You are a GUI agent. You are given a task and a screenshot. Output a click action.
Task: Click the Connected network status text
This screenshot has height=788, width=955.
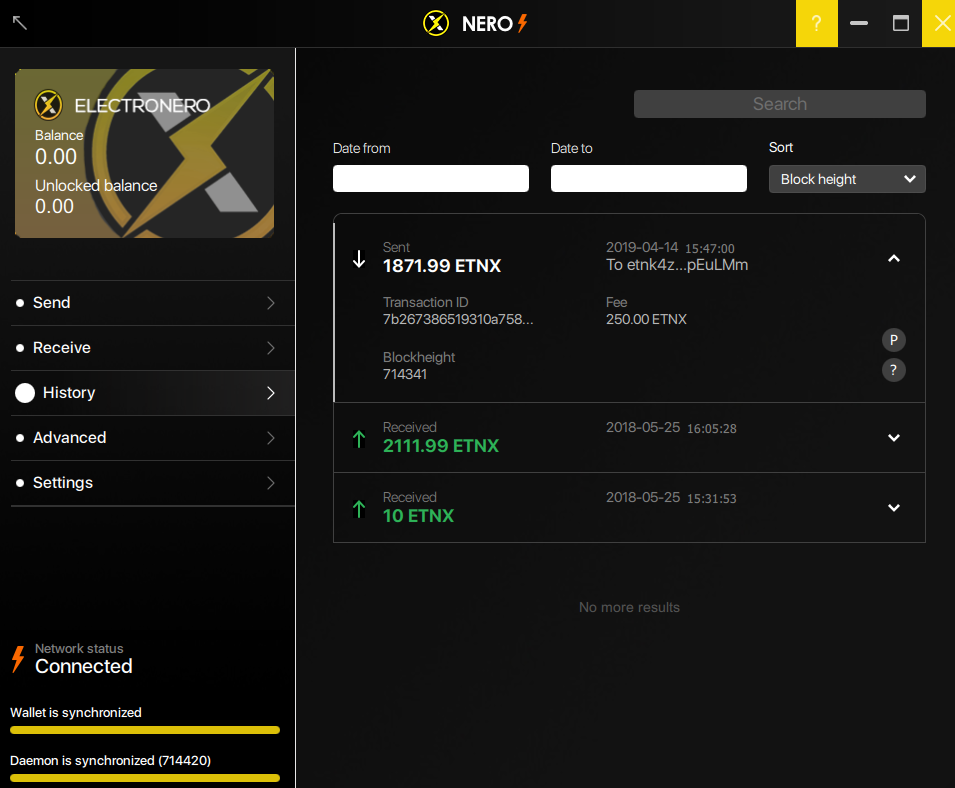[83, 666]
